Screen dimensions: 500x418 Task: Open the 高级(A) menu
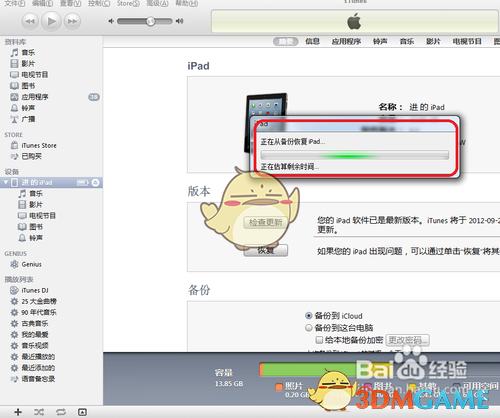click(x=158, y=3)
